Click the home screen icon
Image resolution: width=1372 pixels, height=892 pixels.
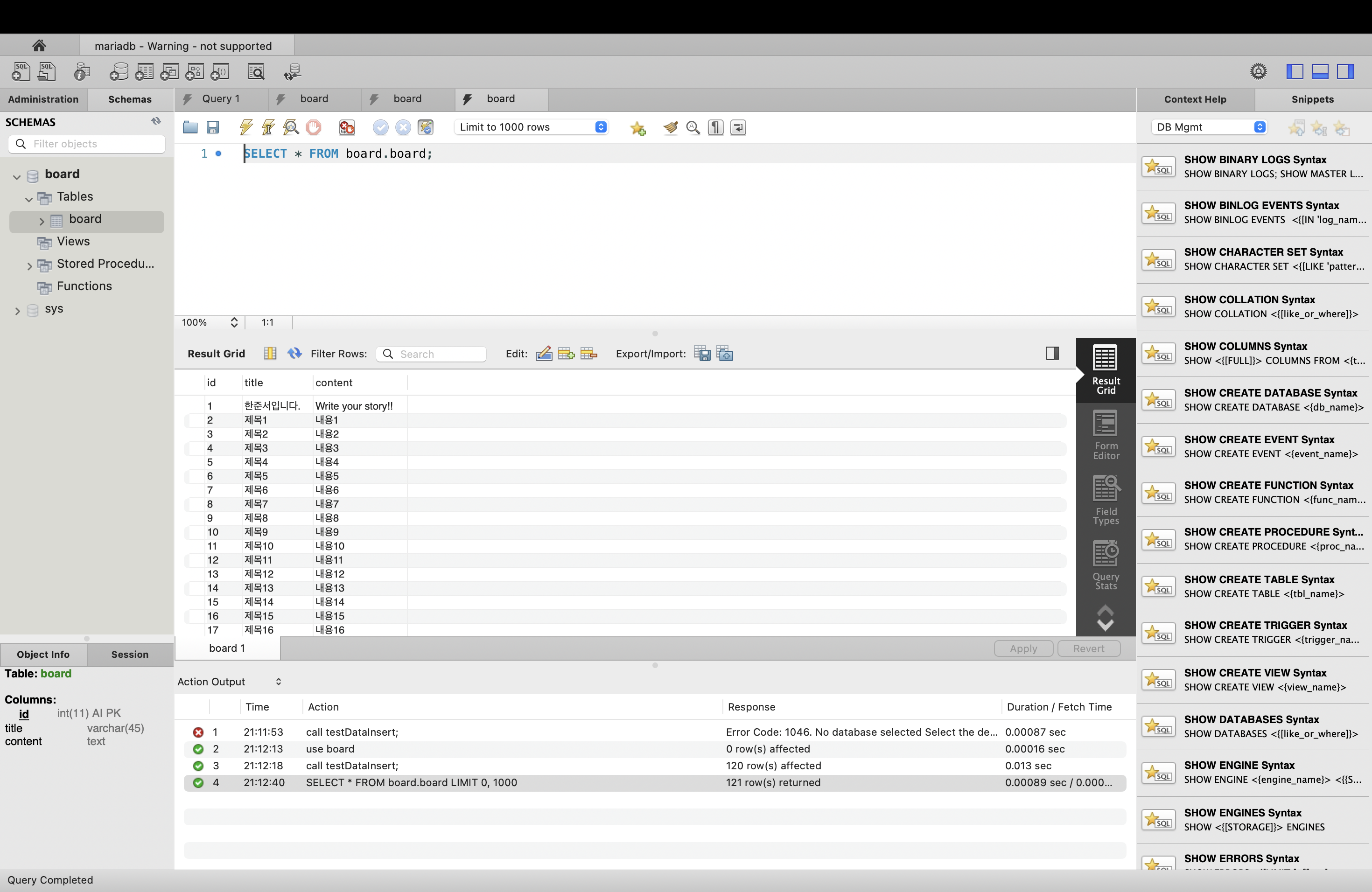coord(39,46)
